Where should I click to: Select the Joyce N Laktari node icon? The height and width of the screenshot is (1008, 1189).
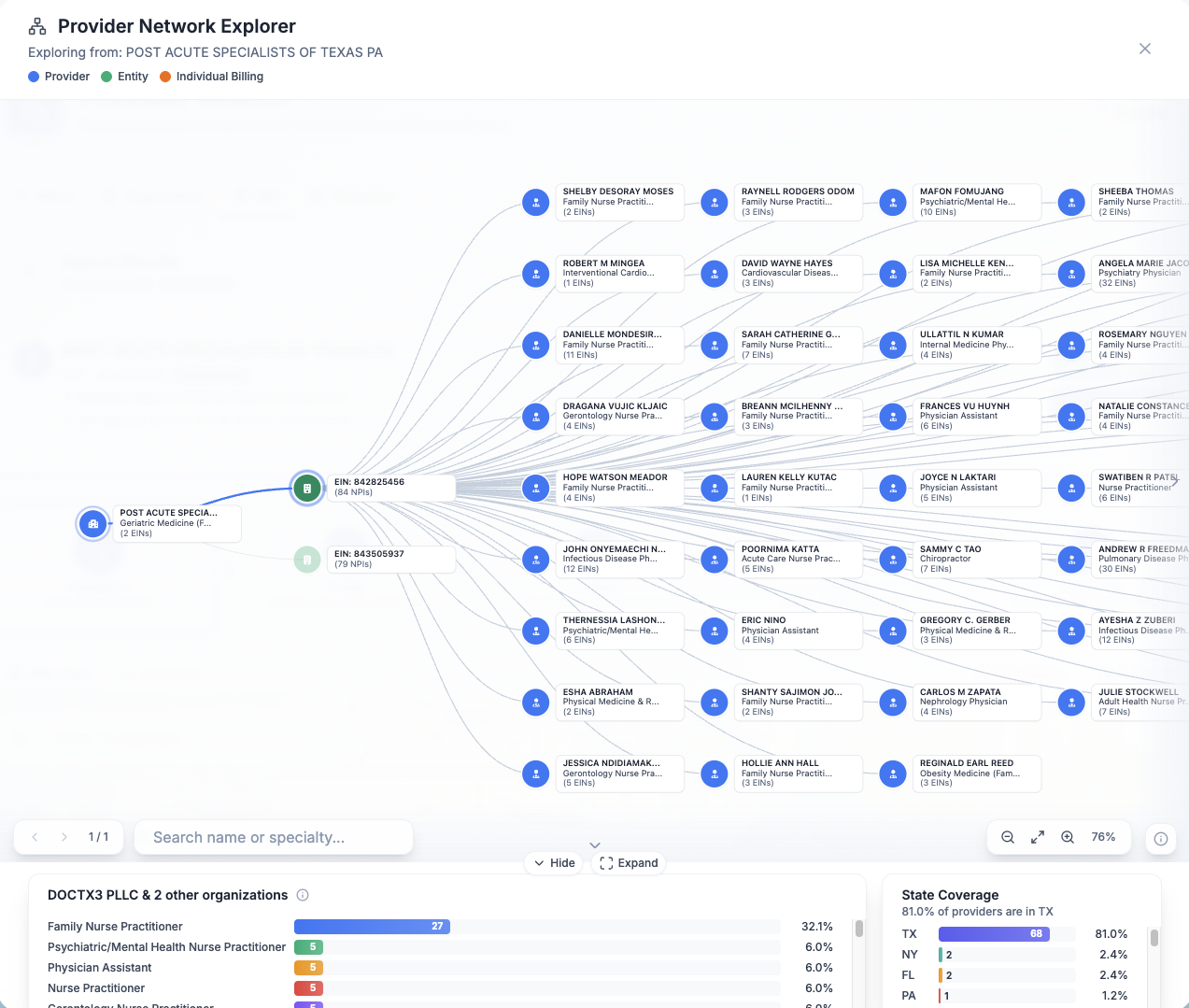tap(893, 488)
